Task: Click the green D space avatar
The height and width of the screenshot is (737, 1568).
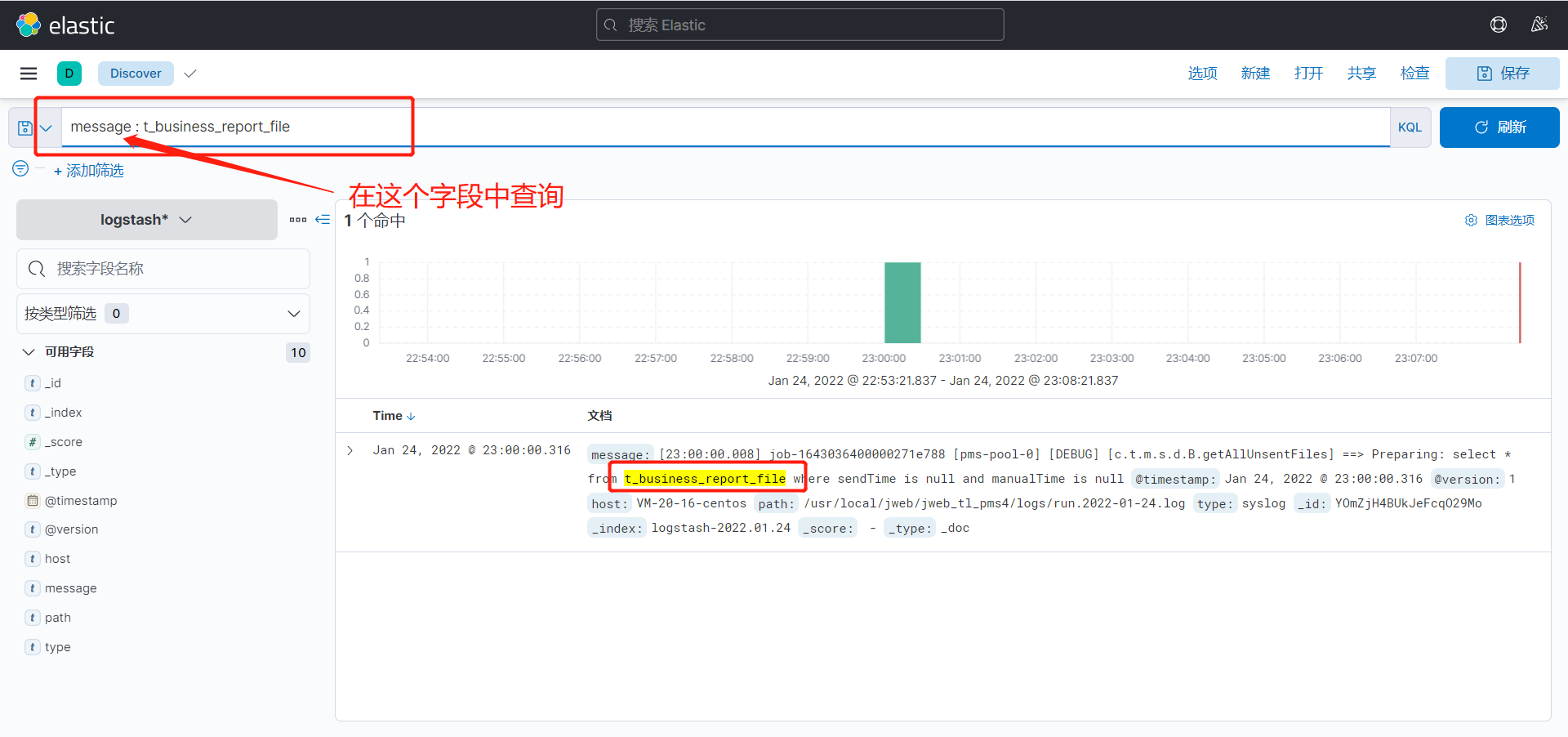Action: coord(69,74)
